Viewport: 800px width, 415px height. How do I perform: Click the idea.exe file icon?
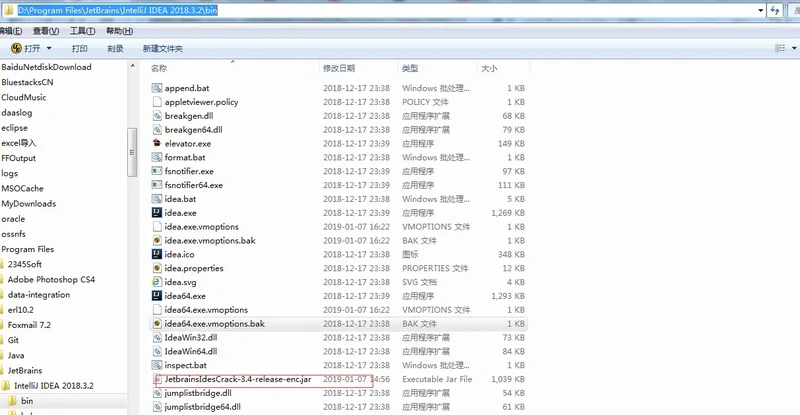tap(157, 213)
